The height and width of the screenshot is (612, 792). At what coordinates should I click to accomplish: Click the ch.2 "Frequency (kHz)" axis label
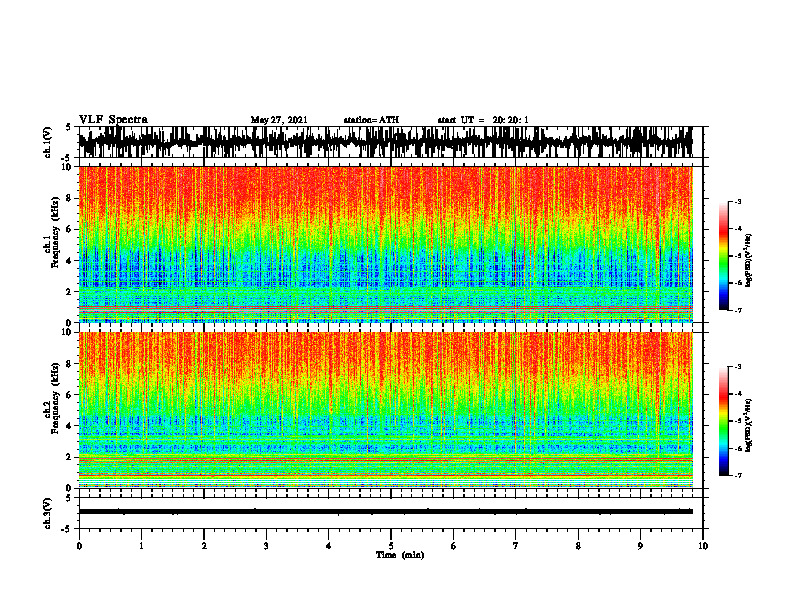click(55, 398)
